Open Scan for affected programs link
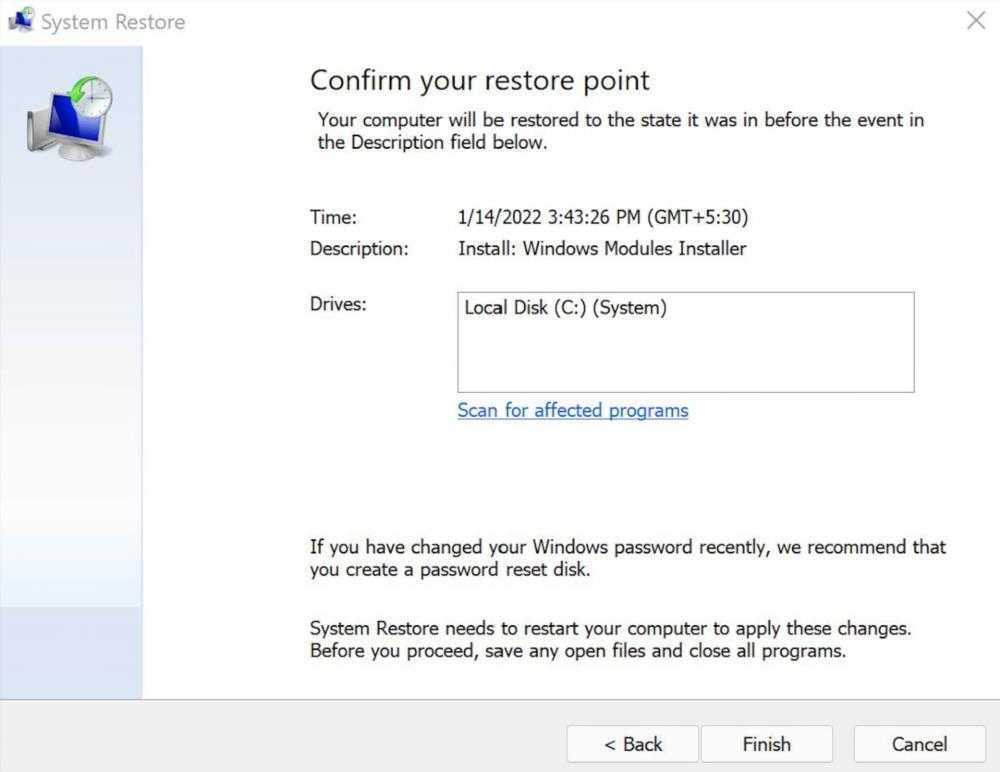This screenshot has width=1000, height=772. (x=572, y=410)
